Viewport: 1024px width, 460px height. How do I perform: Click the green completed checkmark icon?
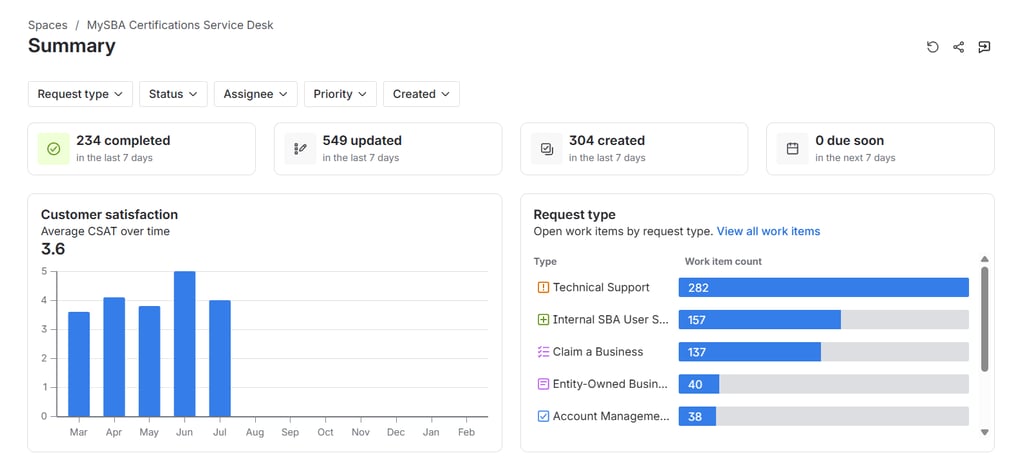[54, 149]
